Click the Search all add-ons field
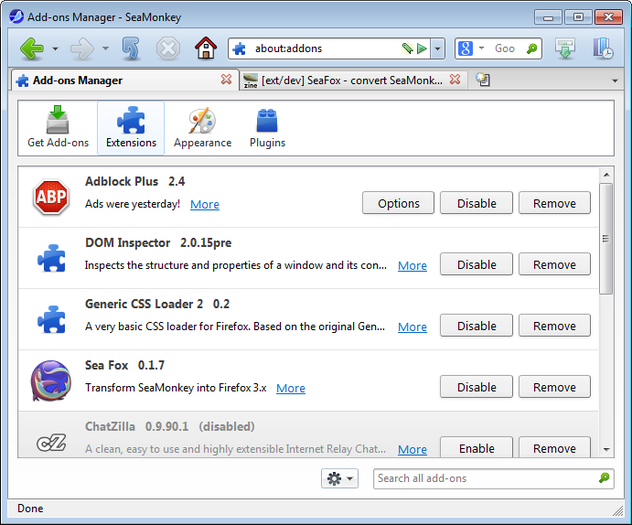 point(493,478)
